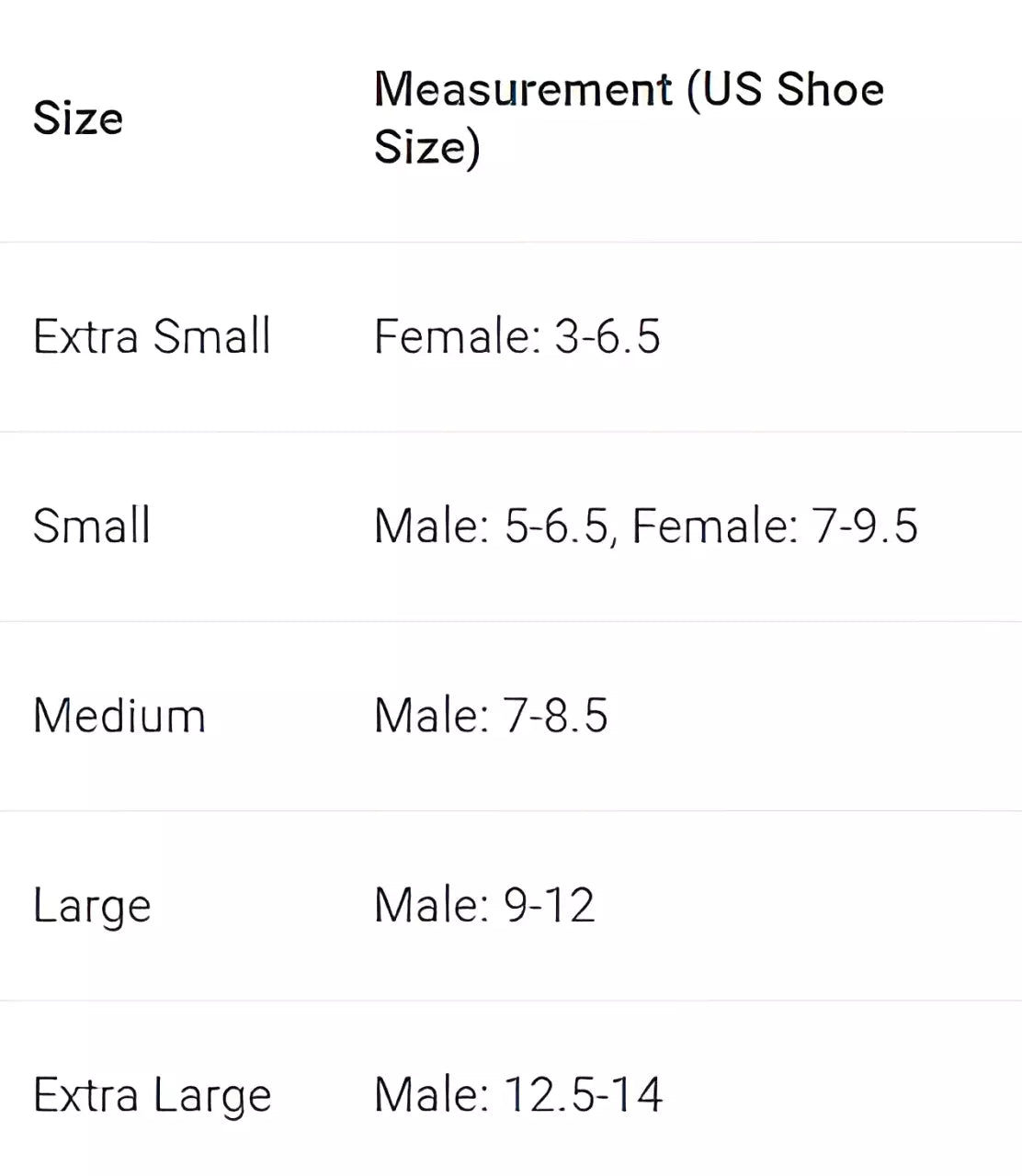Screen dimensions: 1022x1176
Task: Select the 'Small' size label
Action: [91, 526]
